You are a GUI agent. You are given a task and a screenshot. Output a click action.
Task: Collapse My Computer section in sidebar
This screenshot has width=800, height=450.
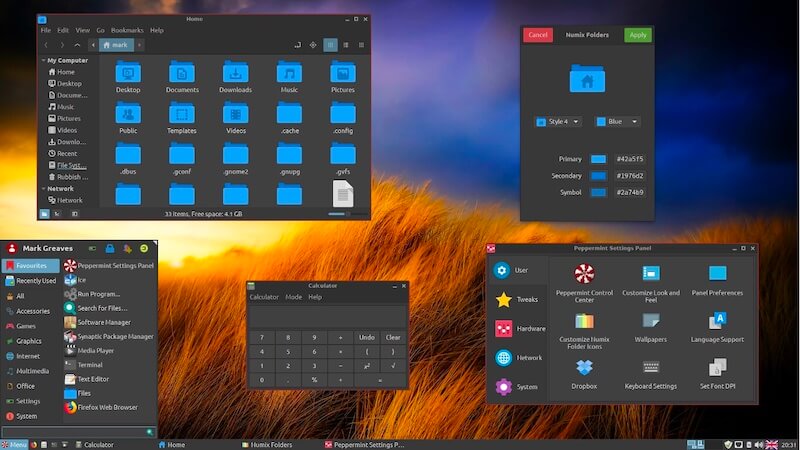(44, 60)
